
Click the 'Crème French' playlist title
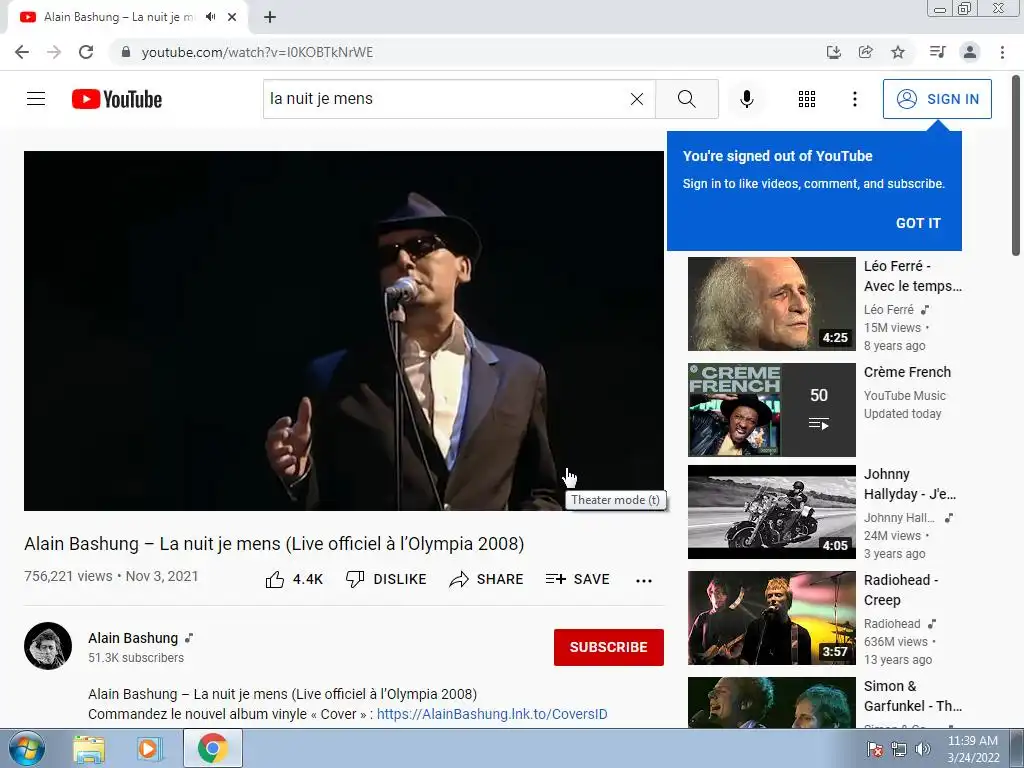click(907, 372)
